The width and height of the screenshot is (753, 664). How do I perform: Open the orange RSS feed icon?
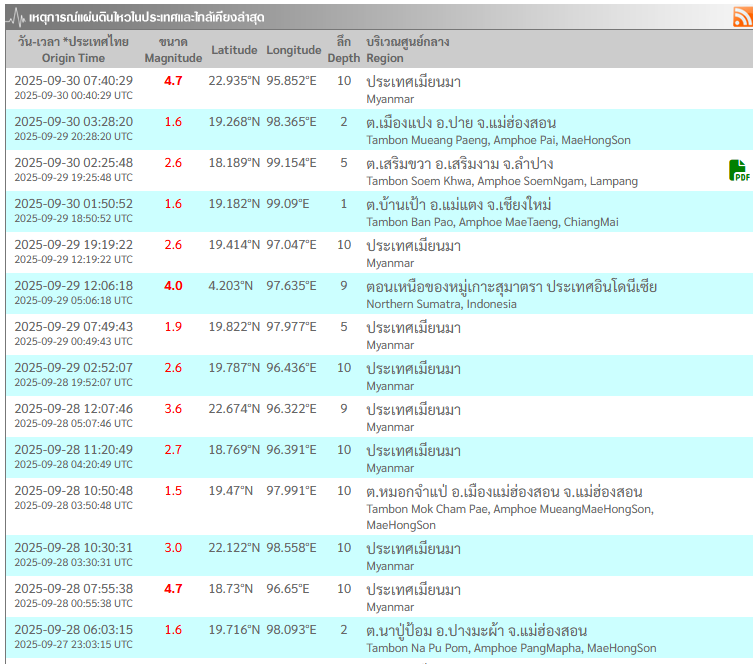click(x=743, y=17)
